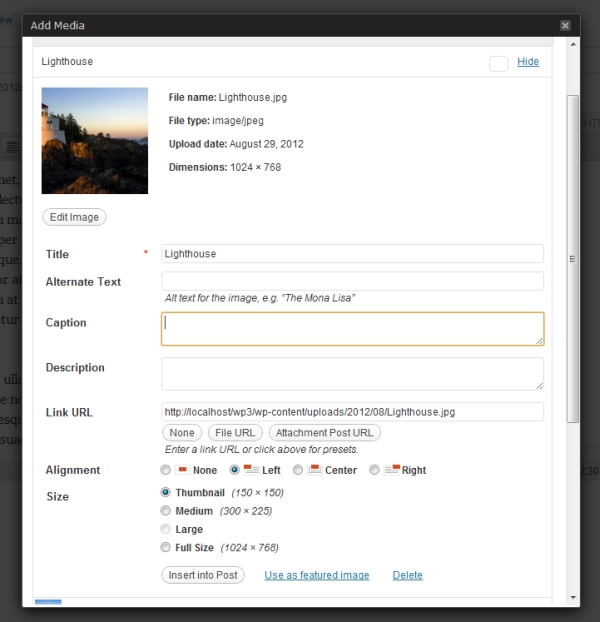Click inside the Description text area

pos(352,374)
